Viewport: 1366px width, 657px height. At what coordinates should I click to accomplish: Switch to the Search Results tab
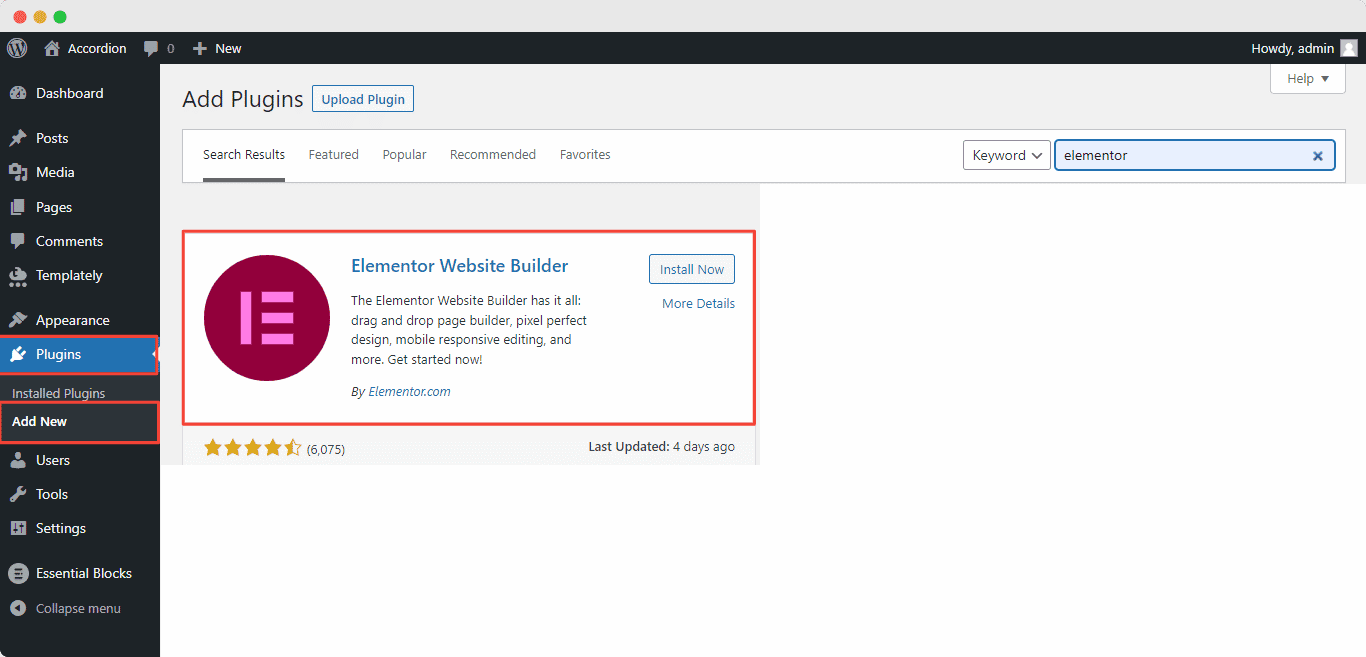click(x=244, y=155)
